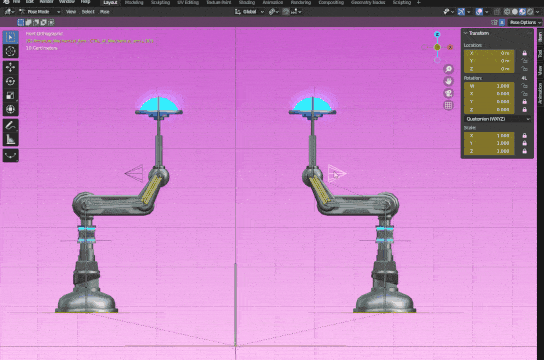544x360 pixels.
Task: Switch to the Sculpting workspace tab
Action: pos(160,2)
